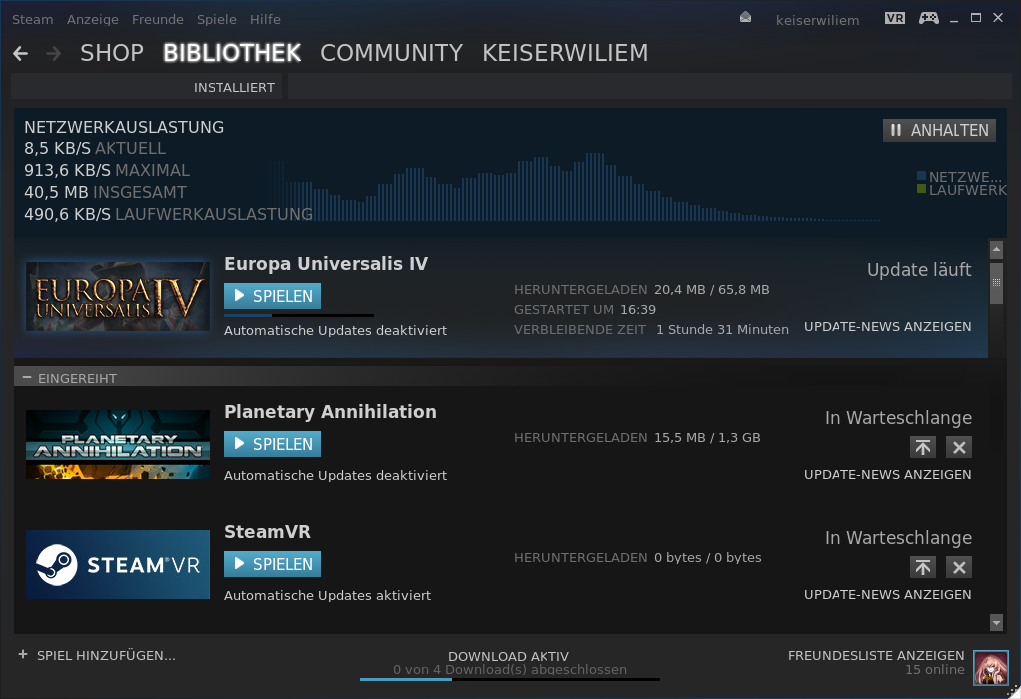Open FREUNDESLISTE ANZEIGEN friends list
Image resolution: width=1021 pixels, height=699 pixels.
point(876,655)
